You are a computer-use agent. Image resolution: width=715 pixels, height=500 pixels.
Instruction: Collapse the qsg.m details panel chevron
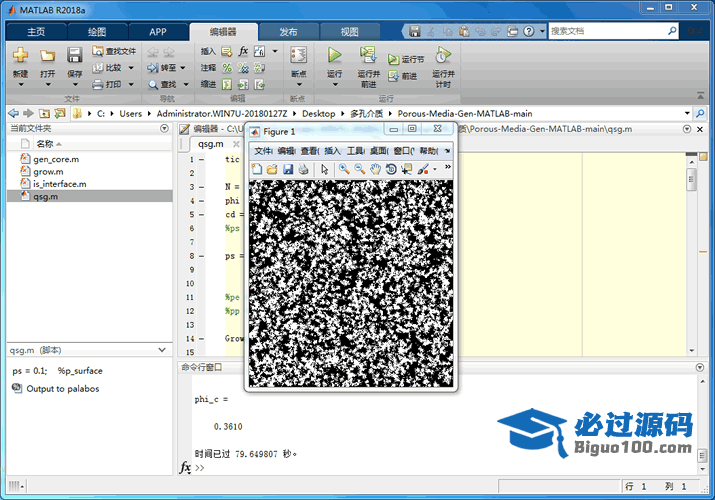162,350
